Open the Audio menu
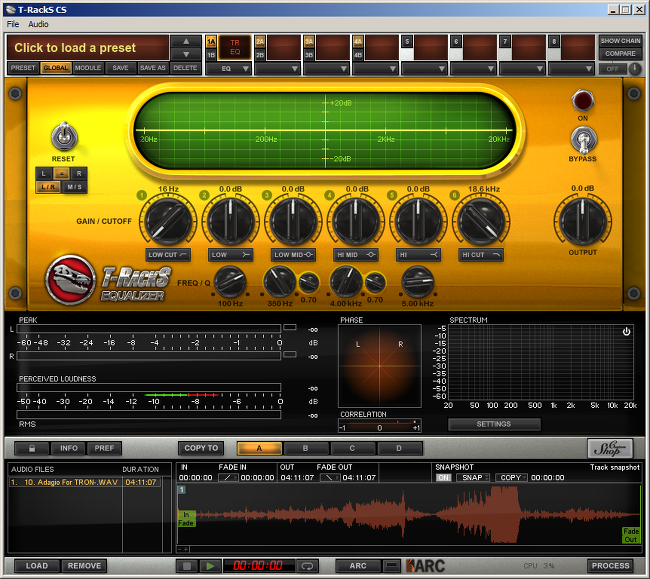650x579 pixels. 38,24
